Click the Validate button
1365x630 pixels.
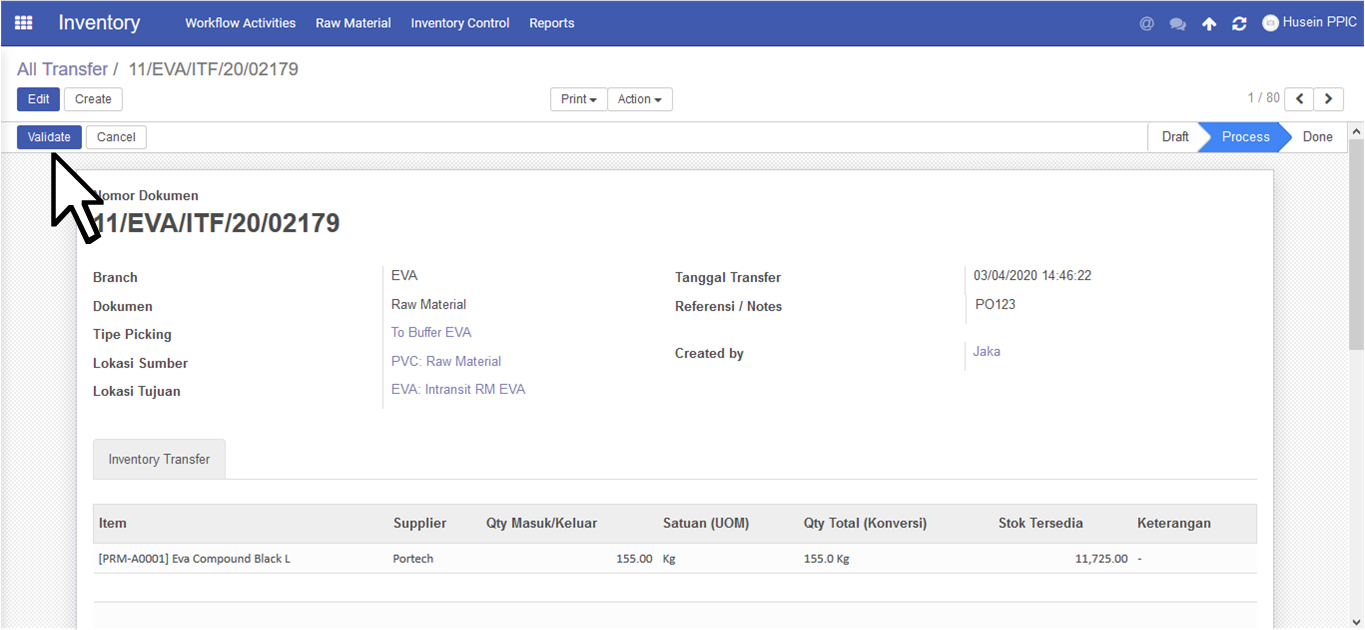[x=49, y=137]
